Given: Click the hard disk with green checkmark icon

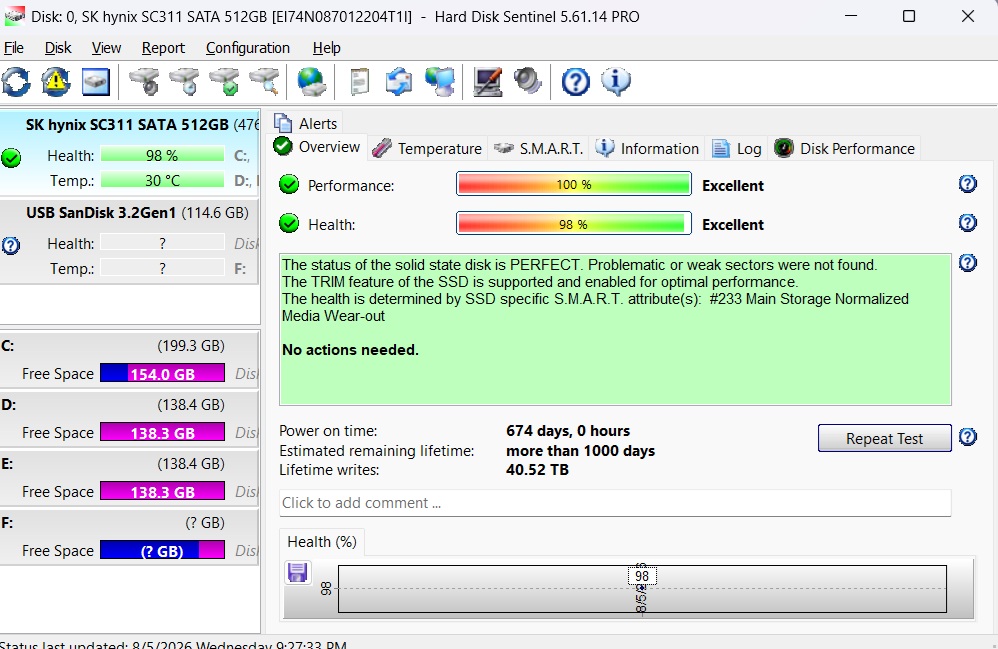Looking at the screenshot, I should [225, 82].
